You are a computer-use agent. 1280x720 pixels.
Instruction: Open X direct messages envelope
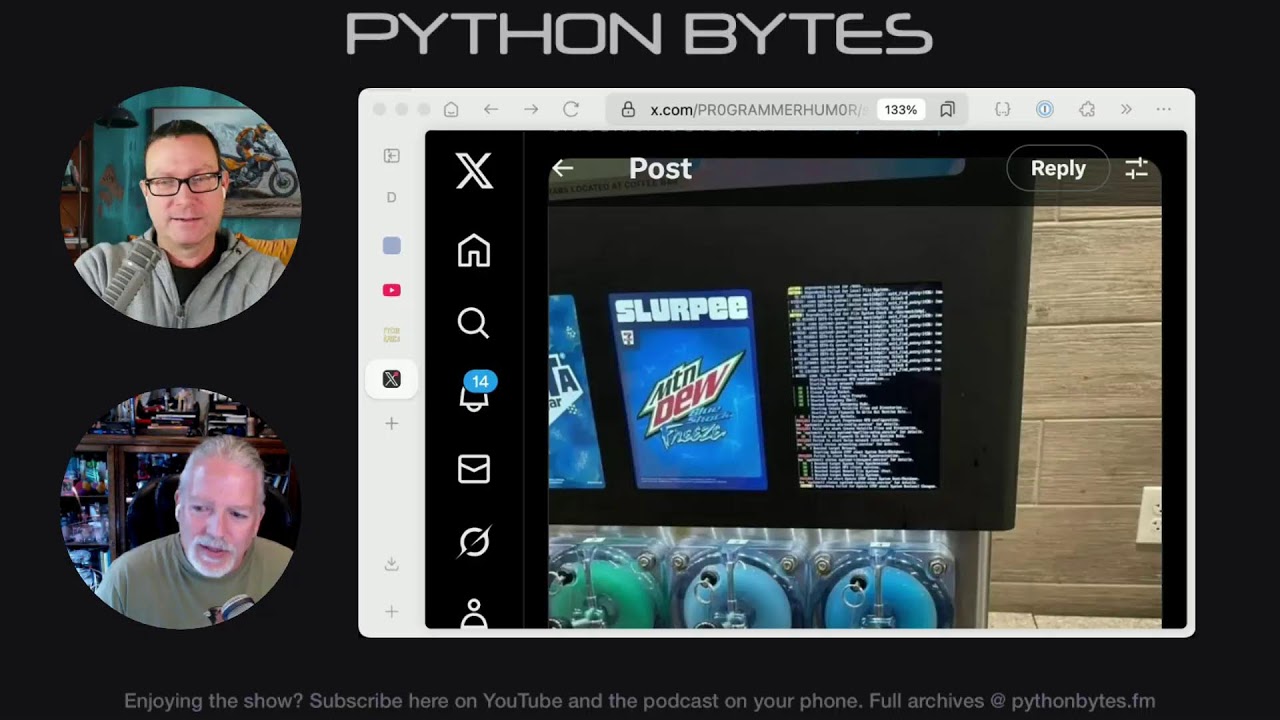pos(474,469)
